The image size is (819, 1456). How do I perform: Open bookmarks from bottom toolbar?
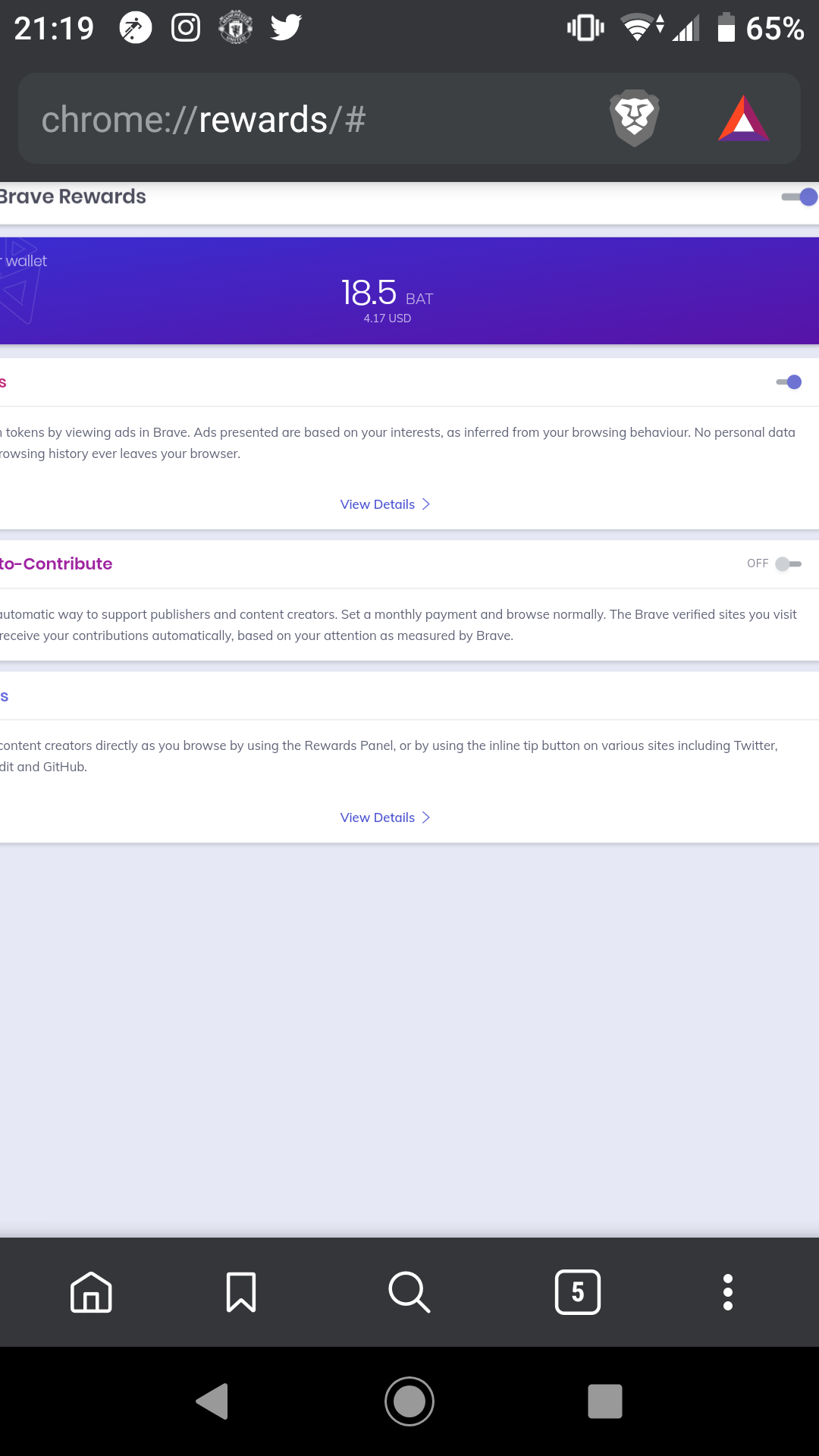(241, 1292)
